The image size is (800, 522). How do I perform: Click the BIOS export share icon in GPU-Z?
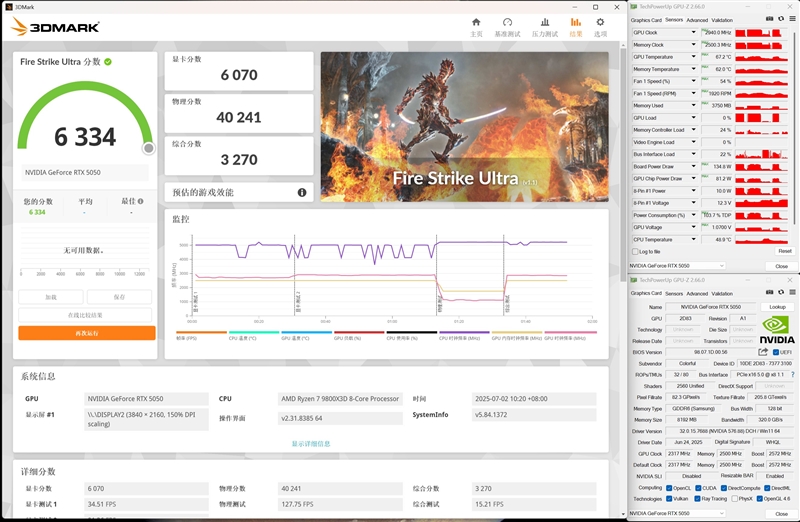(763, 352)
